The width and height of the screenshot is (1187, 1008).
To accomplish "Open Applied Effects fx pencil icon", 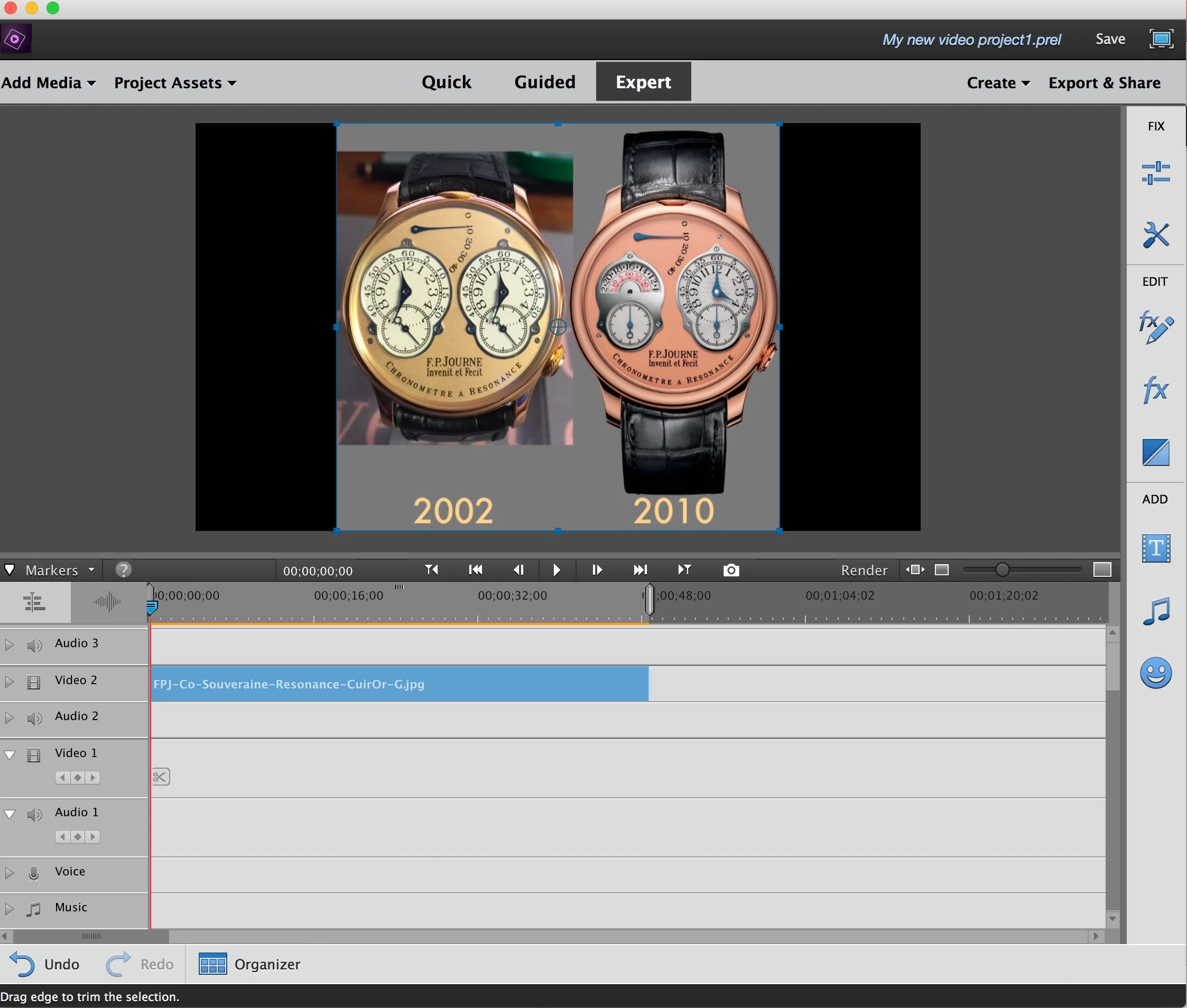I will tap(1155, 328).
